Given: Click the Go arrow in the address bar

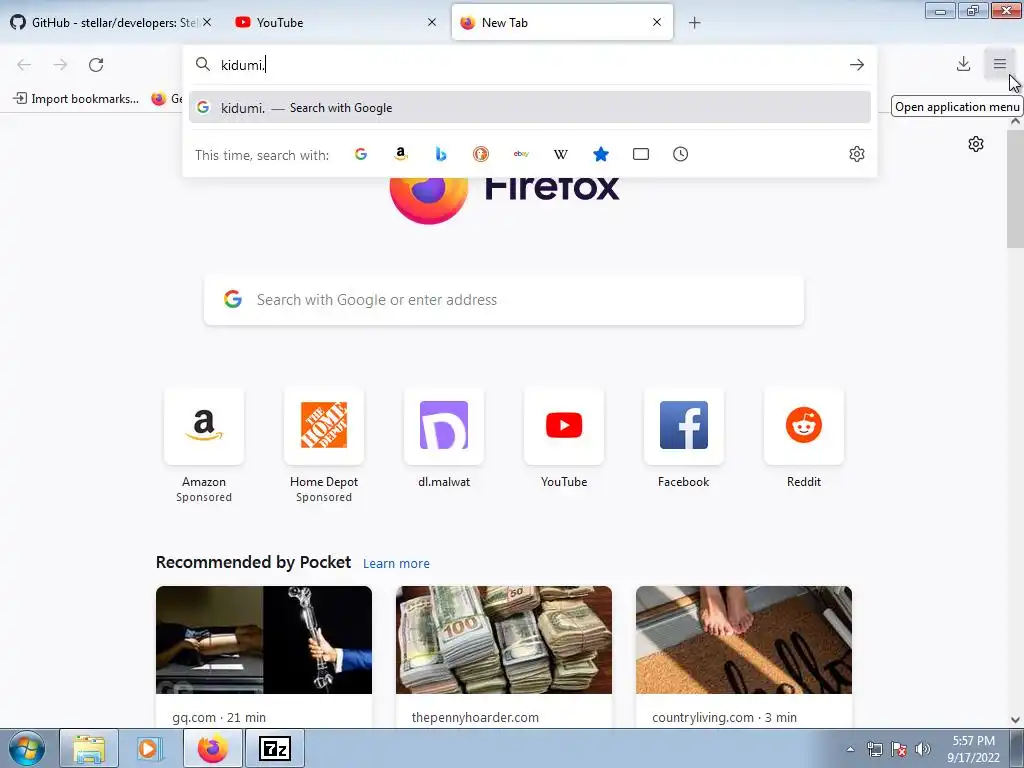Looking at the screenshot, I should (x=857, y=65).
